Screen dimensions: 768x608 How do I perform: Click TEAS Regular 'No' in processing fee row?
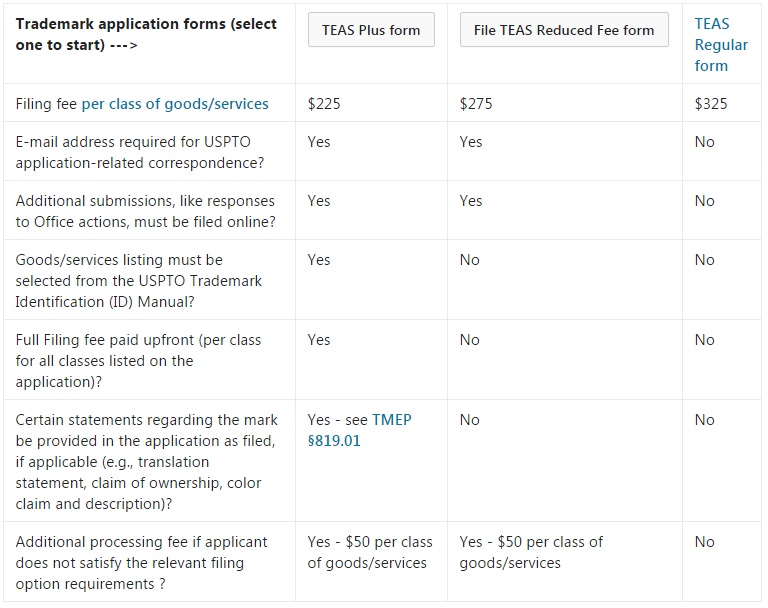pyautogui.click(x=705, y=542)
